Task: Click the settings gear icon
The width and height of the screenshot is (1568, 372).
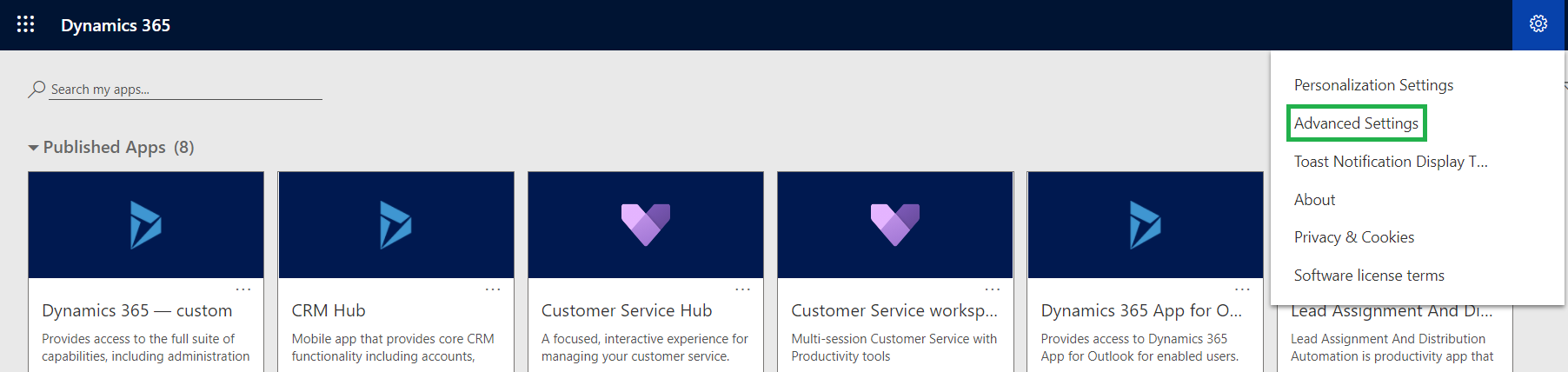Action: tap(1538, 24)
